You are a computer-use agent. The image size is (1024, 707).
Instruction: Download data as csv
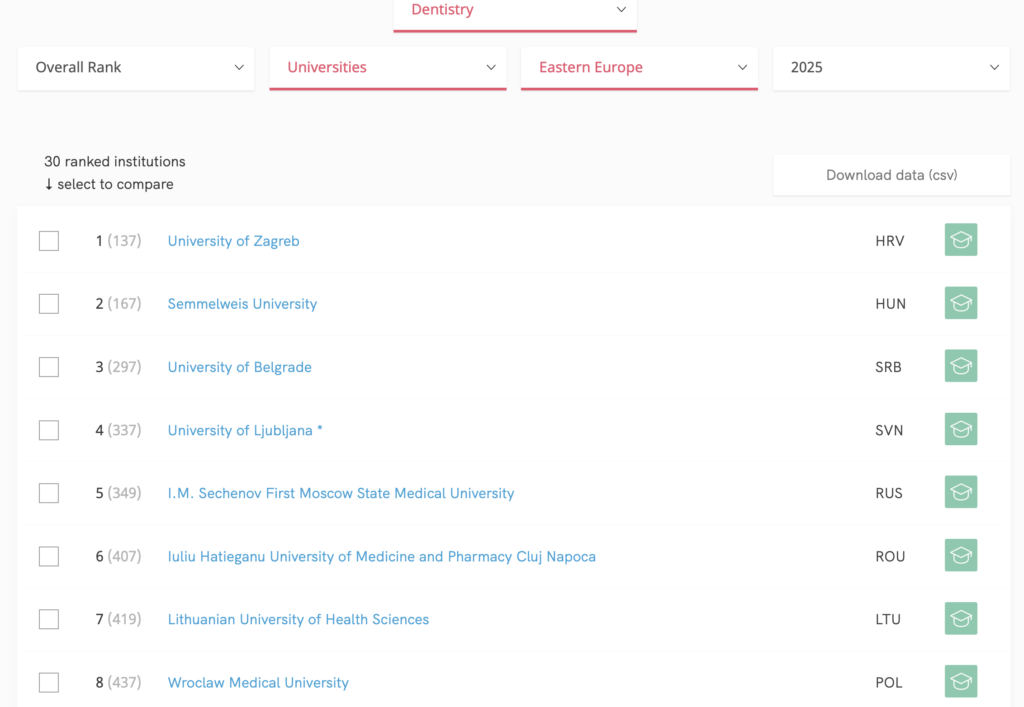[x=891, y=175]
